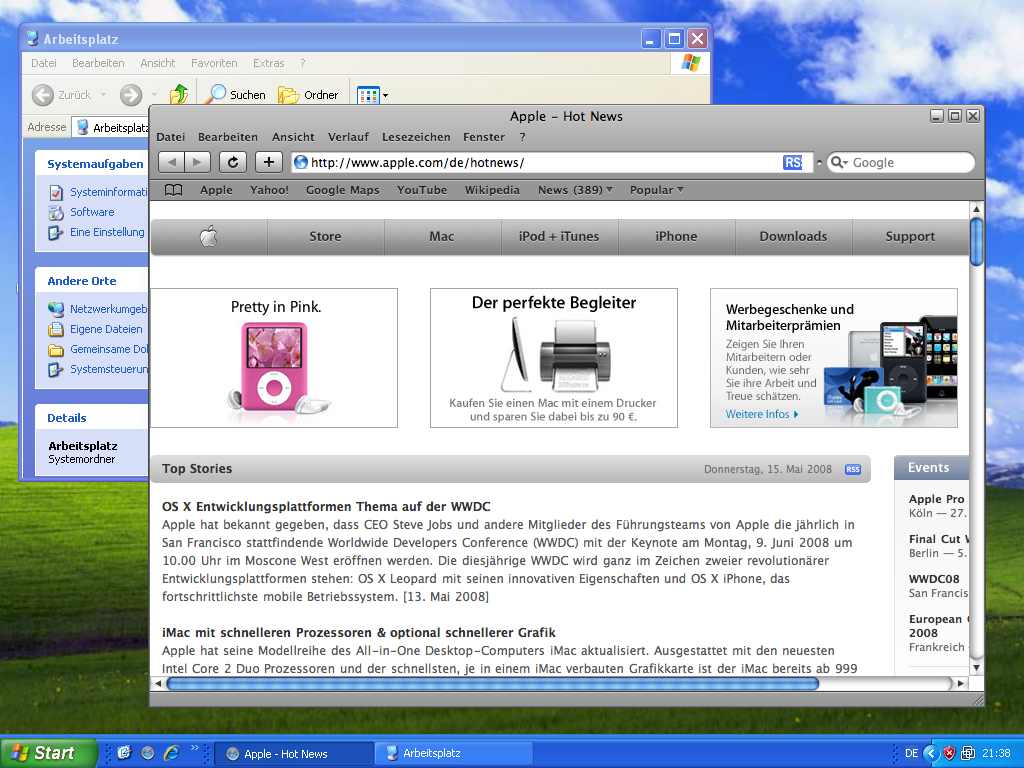The width and height of the screenshot is (1024, 768).
Task: Click the pink iPod nano image
Action: (278, 368)
